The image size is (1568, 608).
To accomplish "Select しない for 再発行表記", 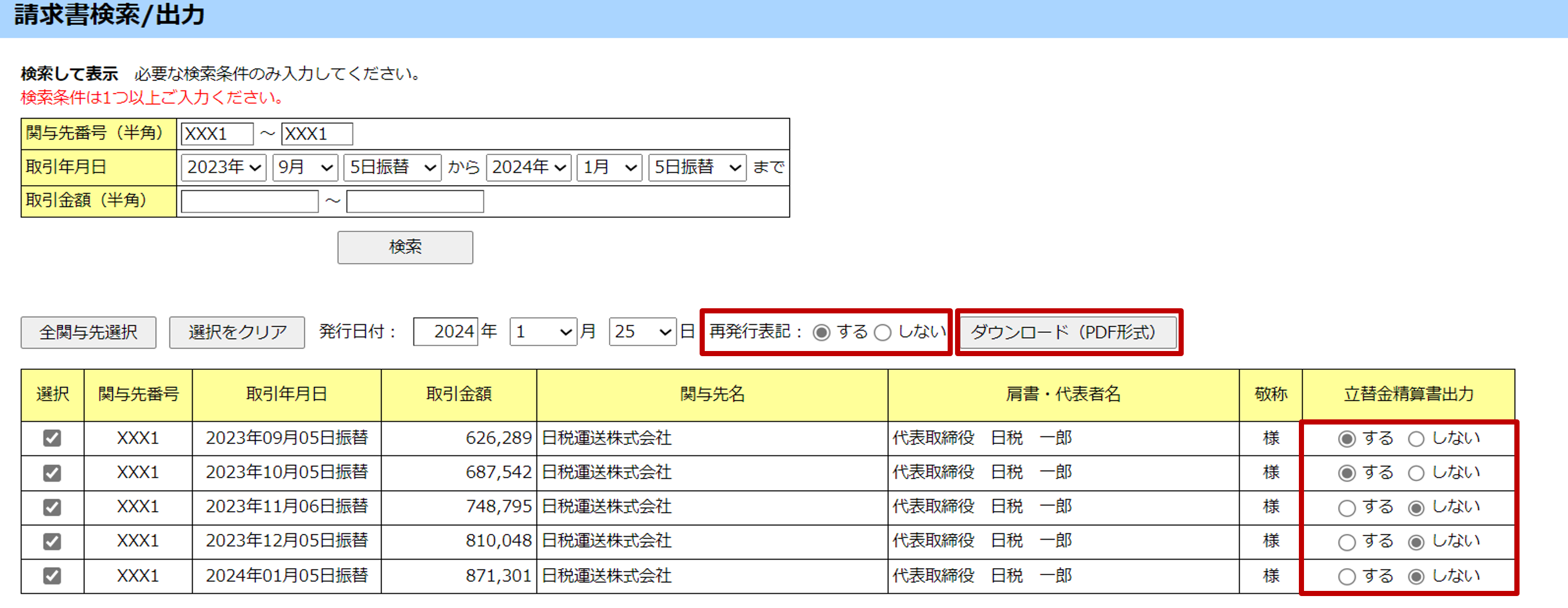I will click(x=883, y=332).
